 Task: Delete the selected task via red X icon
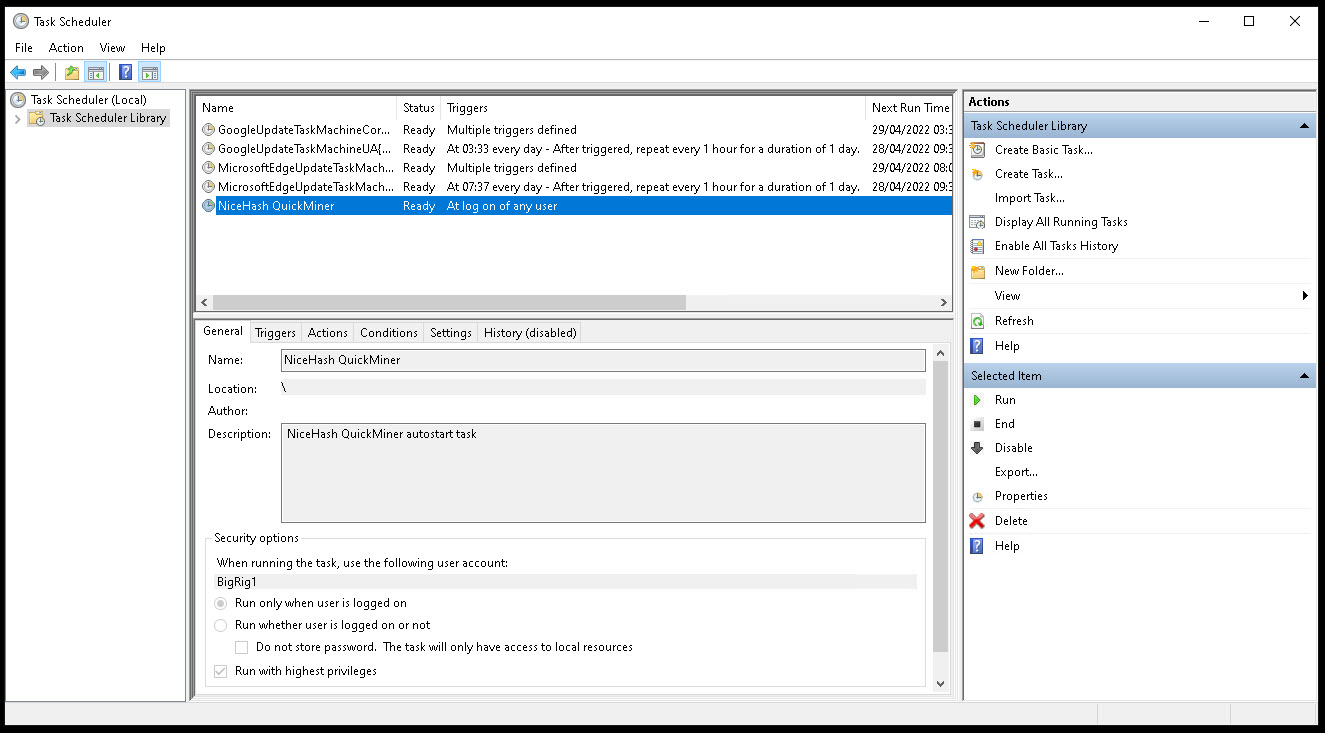pos(976,520)
